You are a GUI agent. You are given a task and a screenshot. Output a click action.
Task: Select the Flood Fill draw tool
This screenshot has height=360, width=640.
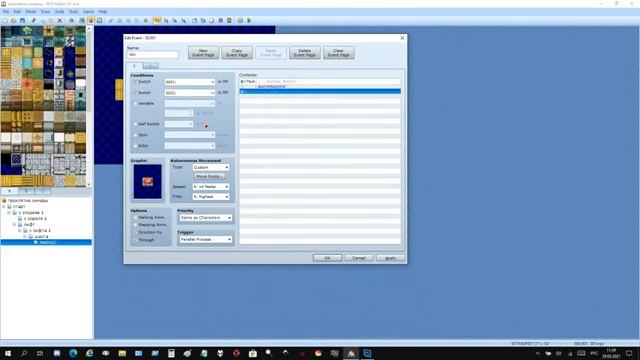pos(137,20)
